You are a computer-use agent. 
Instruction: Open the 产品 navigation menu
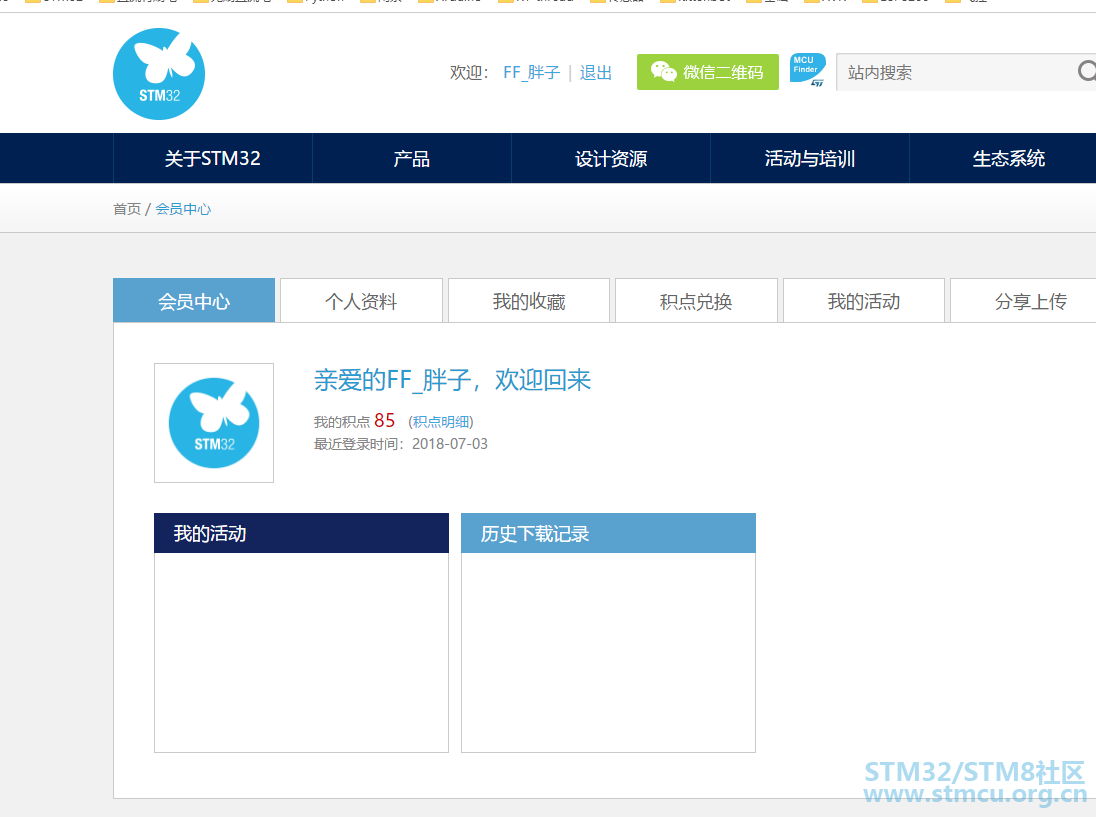click(x=412, y=159)
